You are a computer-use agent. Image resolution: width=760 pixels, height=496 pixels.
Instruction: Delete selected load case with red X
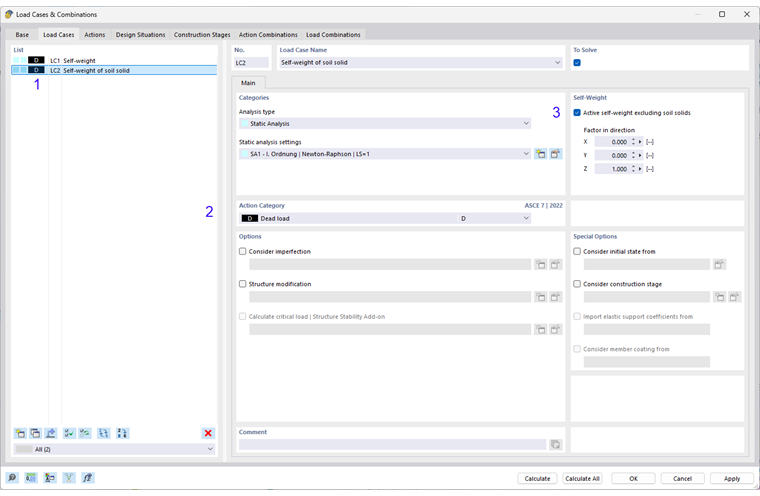(208, 433)
